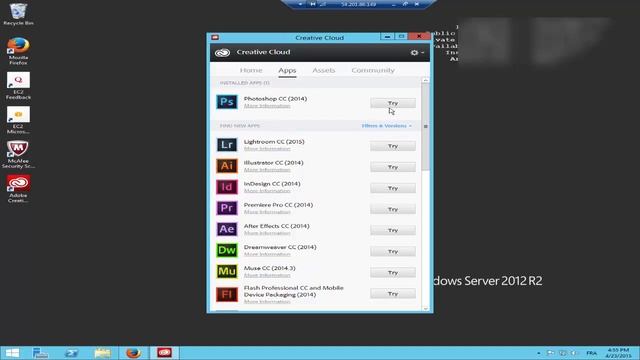Click the app list scrollbar thumb
Image resolution: width=640 pixels, height=360 pixels.
point(425,127)
